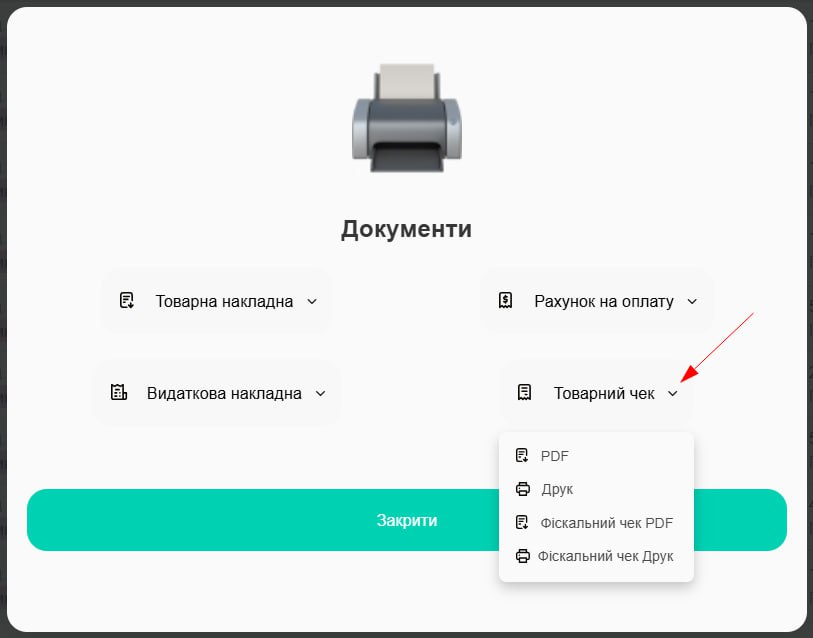Screen dimensions: 813x638
Task: Open the Видаткова накладна label
Action: tap(224, 394)
